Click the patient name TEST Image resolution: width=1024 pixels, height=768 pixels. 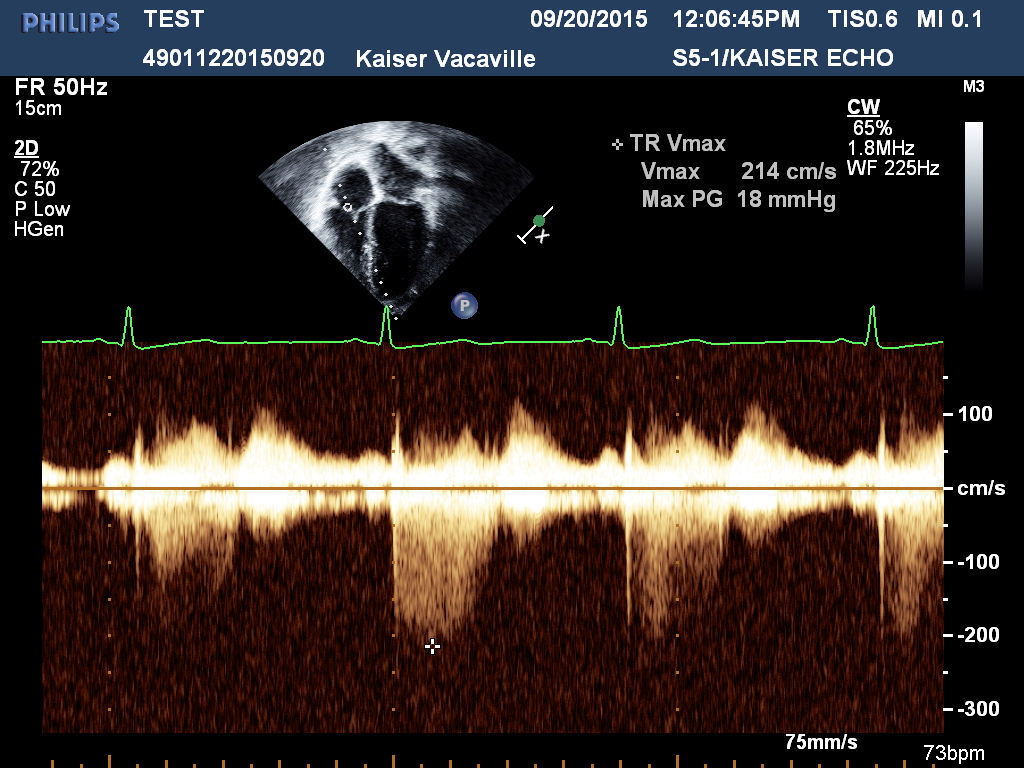(x=174, y=19)
